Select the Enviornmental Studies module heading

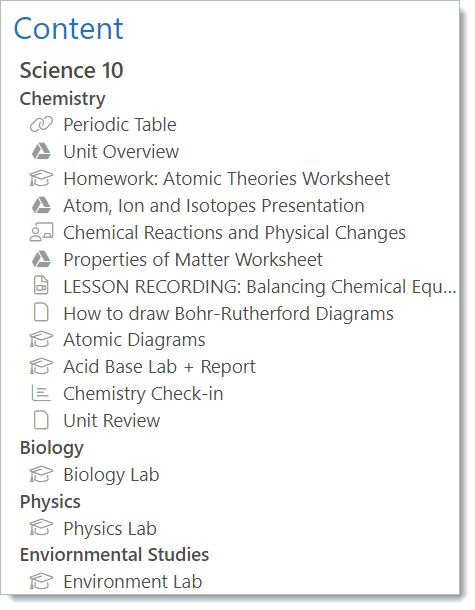tap(114, 555)
